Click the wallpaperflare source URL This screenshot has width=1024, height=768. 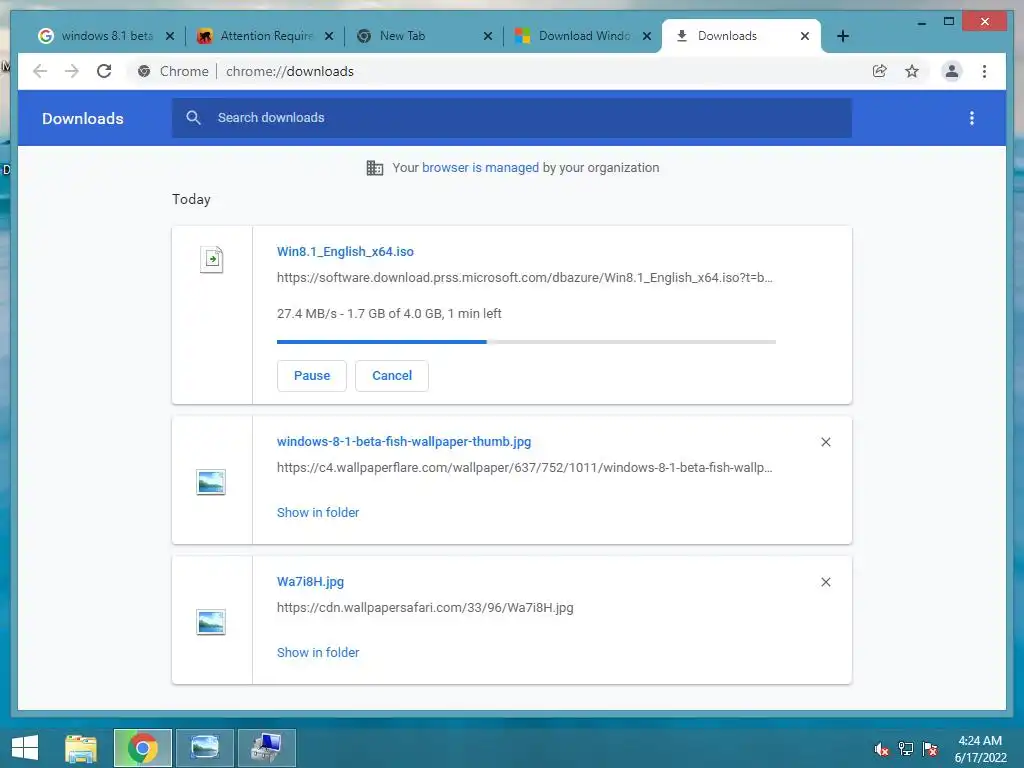(x=524, y=468)
